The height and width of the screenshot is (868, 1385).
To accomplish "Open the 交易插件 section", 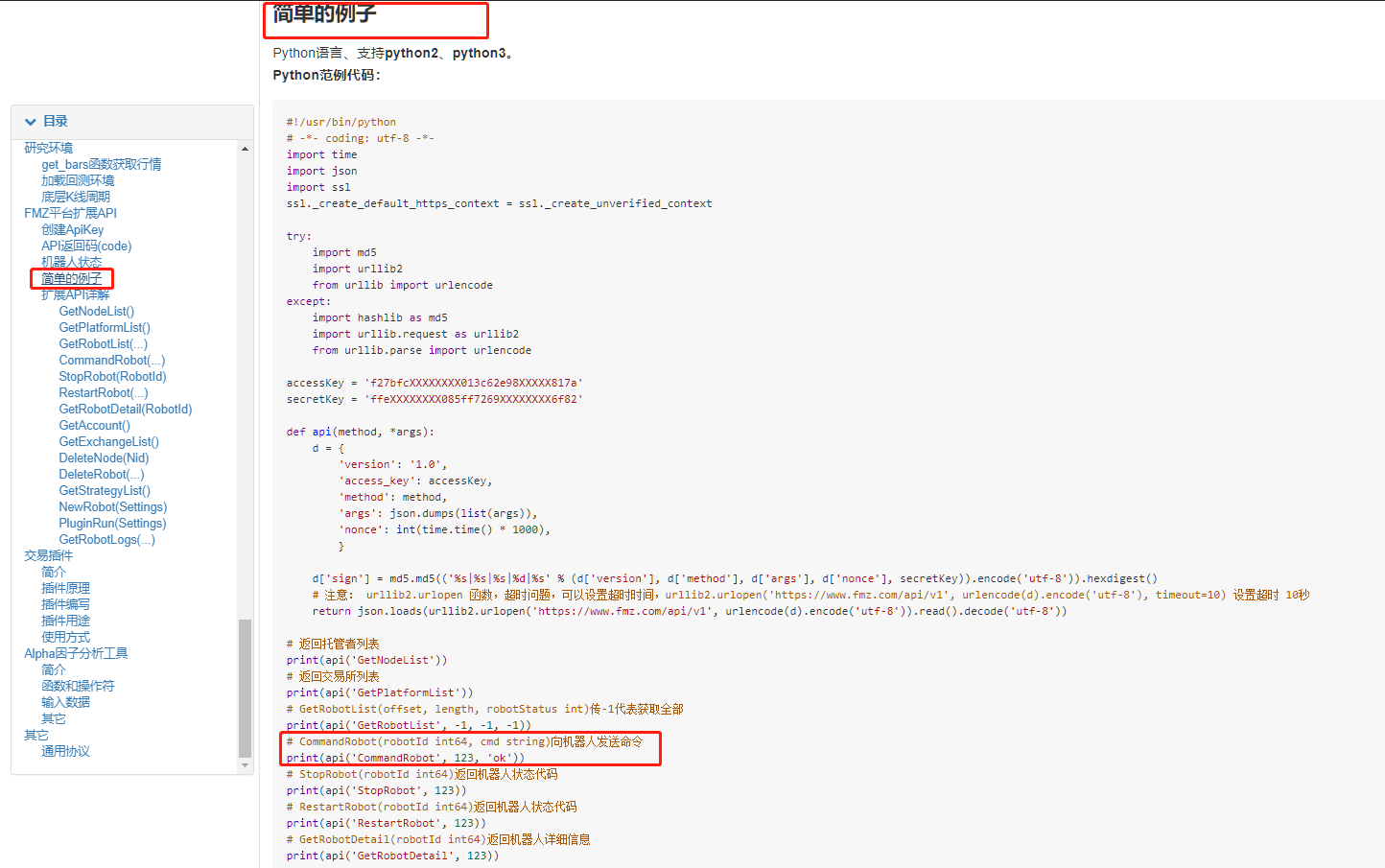I will coord(49,555).
